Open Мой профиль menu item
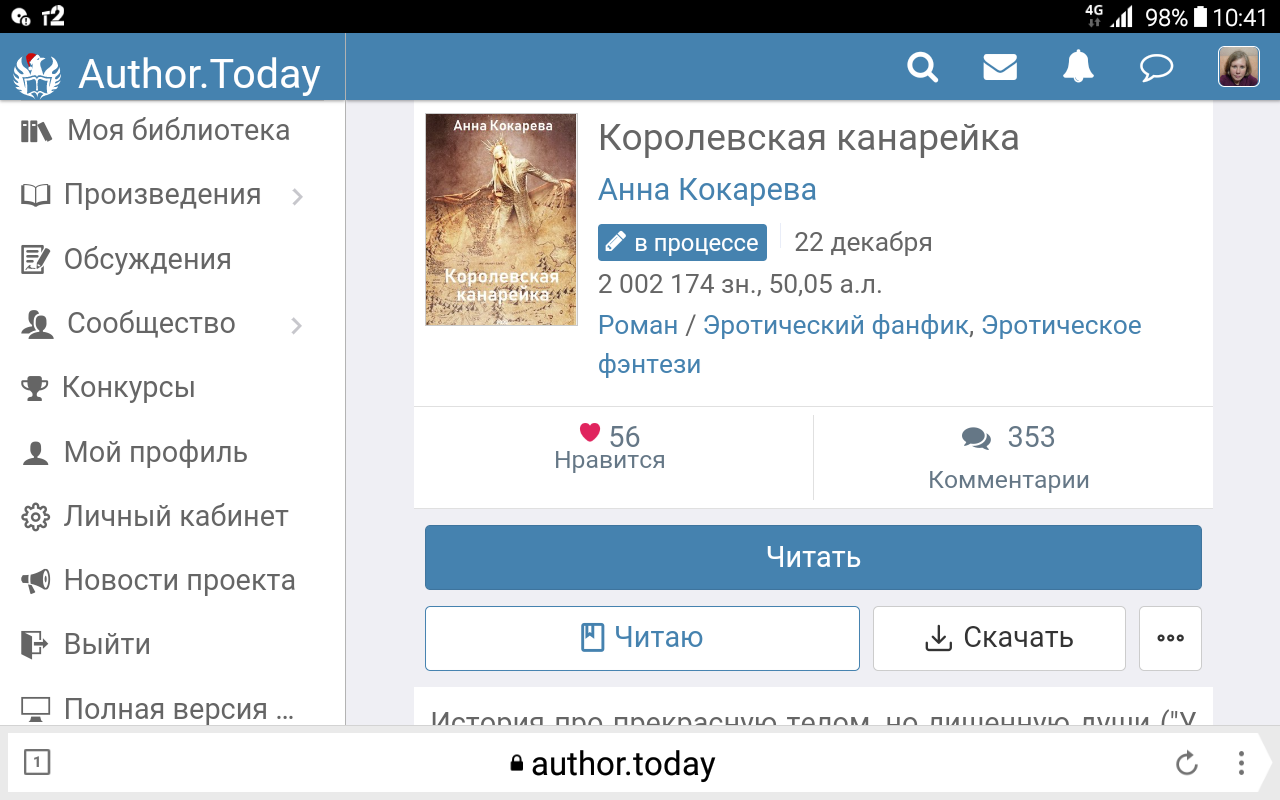 pyautogui.click(x=155, y=452)
